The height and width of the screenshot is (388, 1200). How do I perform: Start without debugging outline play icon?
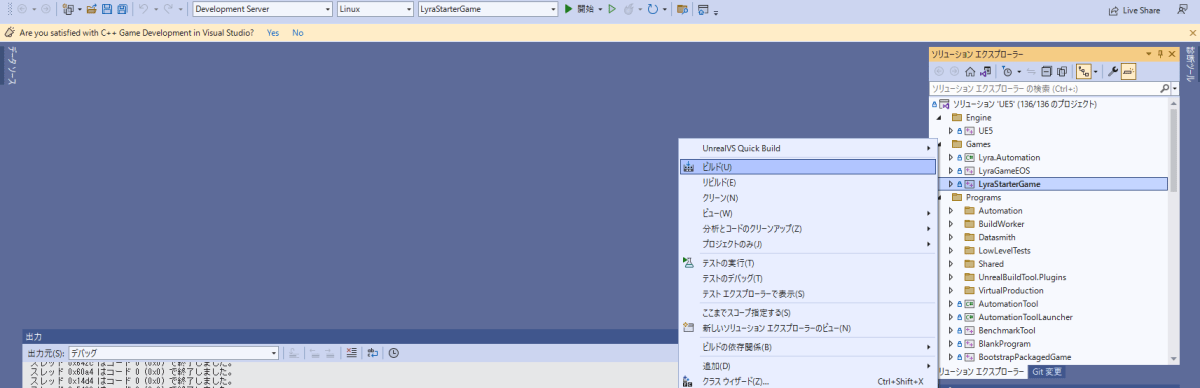[612, 9]
